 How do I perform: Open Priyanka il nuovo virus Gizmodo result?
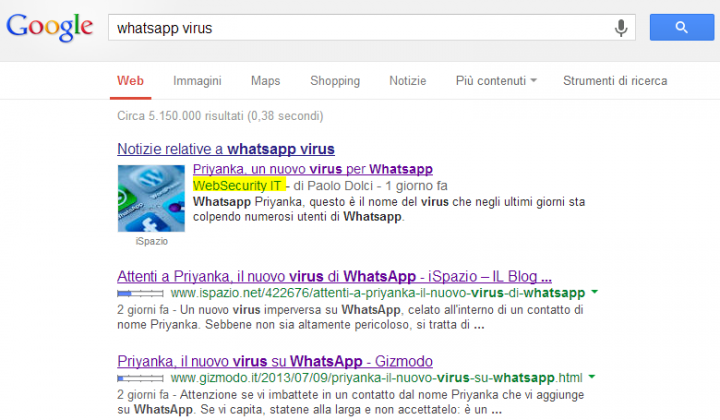275,361
